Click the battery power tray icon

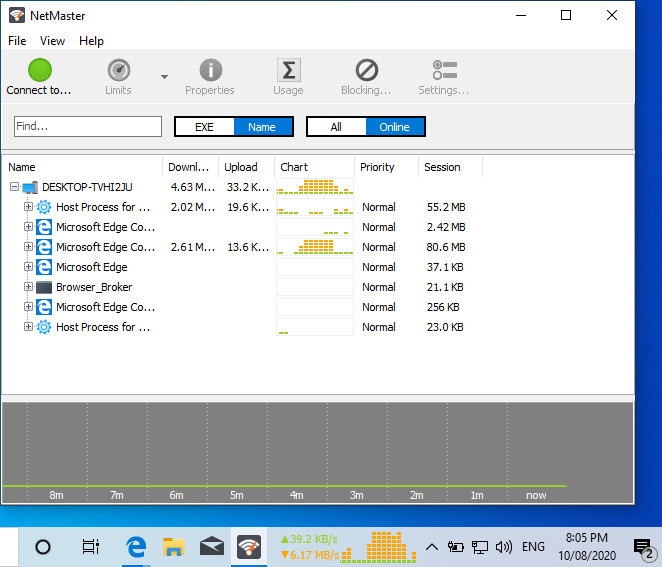pos(456,547)
